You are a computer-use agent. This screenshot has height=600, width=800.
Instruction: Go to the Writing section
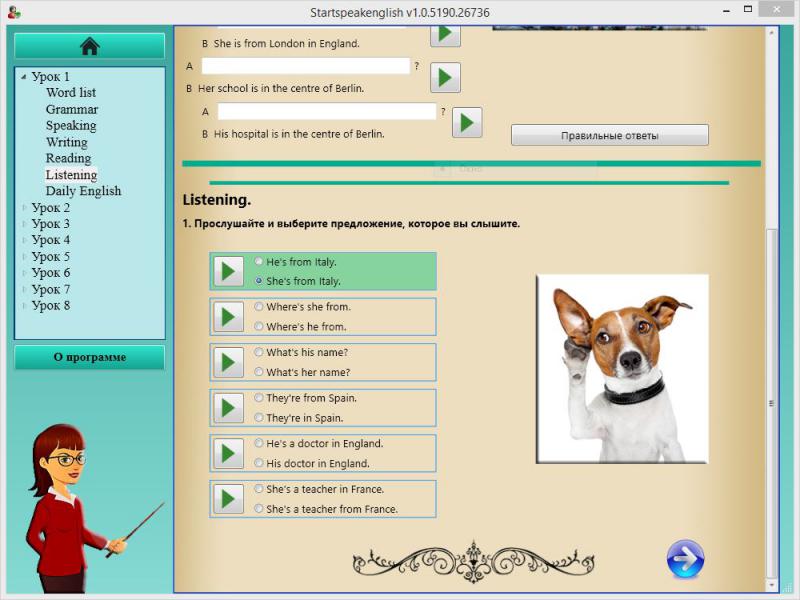point(66,142)
